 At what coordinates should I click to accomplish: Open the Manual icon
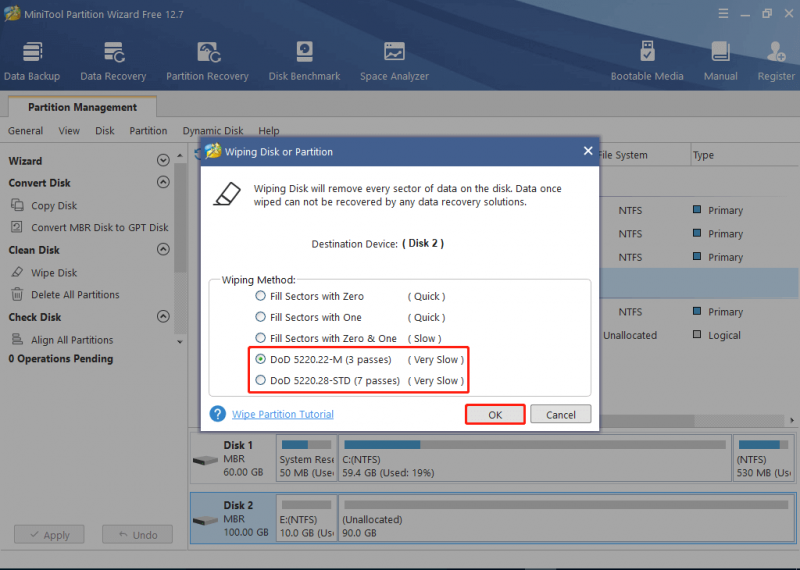coord(720,61)
